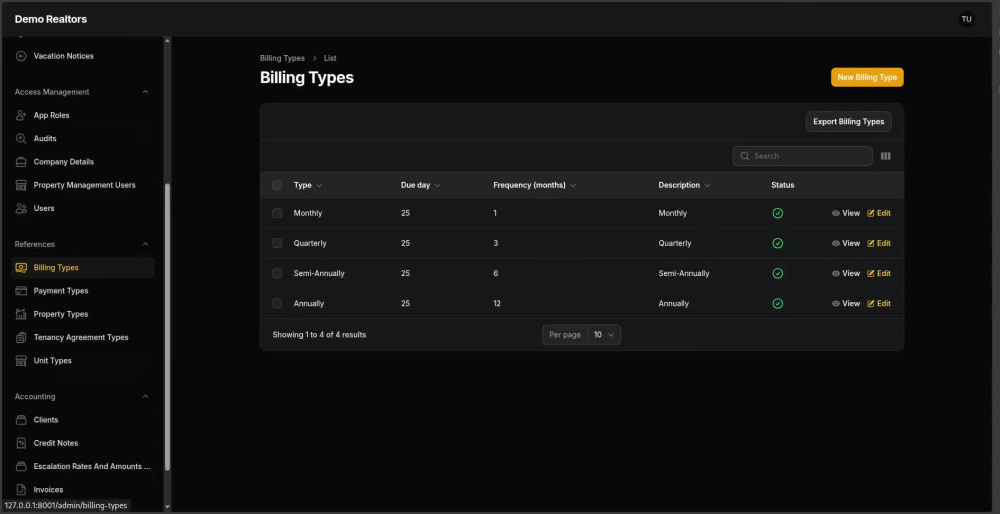Click the search magnifier icon

pyautogui.click(x=744, y=156)
